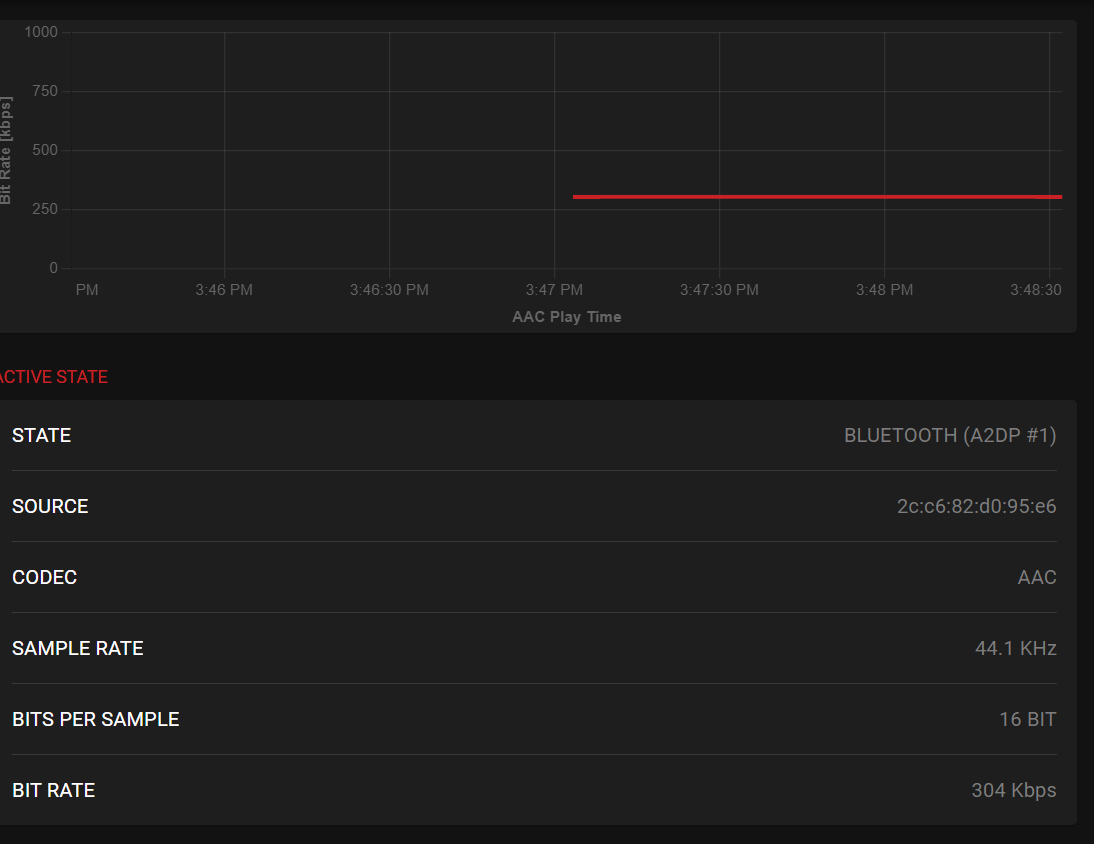Click the BITS PER SAMPLE row label

[96, 719]
